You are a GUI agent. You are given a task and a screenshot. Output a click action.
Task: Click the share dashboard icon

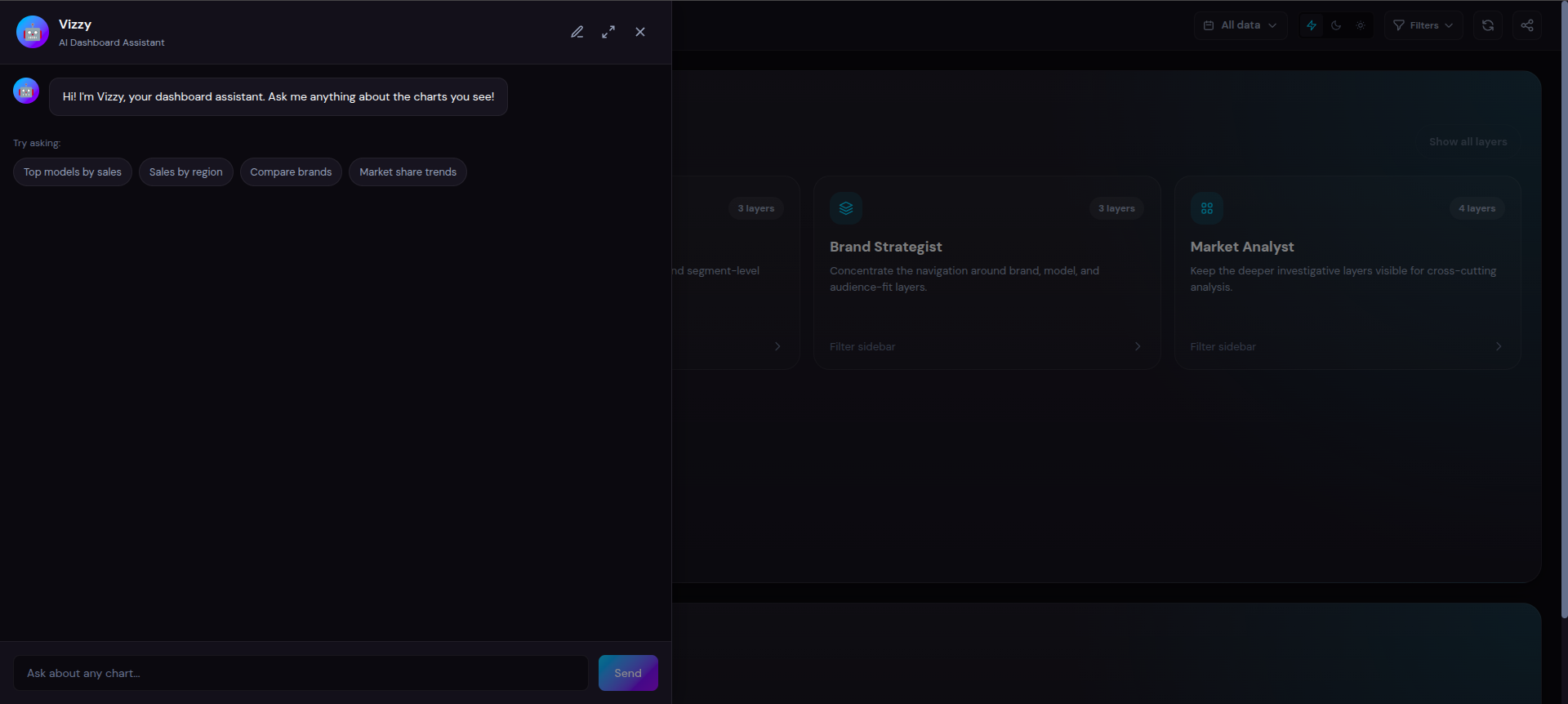[x=1526, y=25]
